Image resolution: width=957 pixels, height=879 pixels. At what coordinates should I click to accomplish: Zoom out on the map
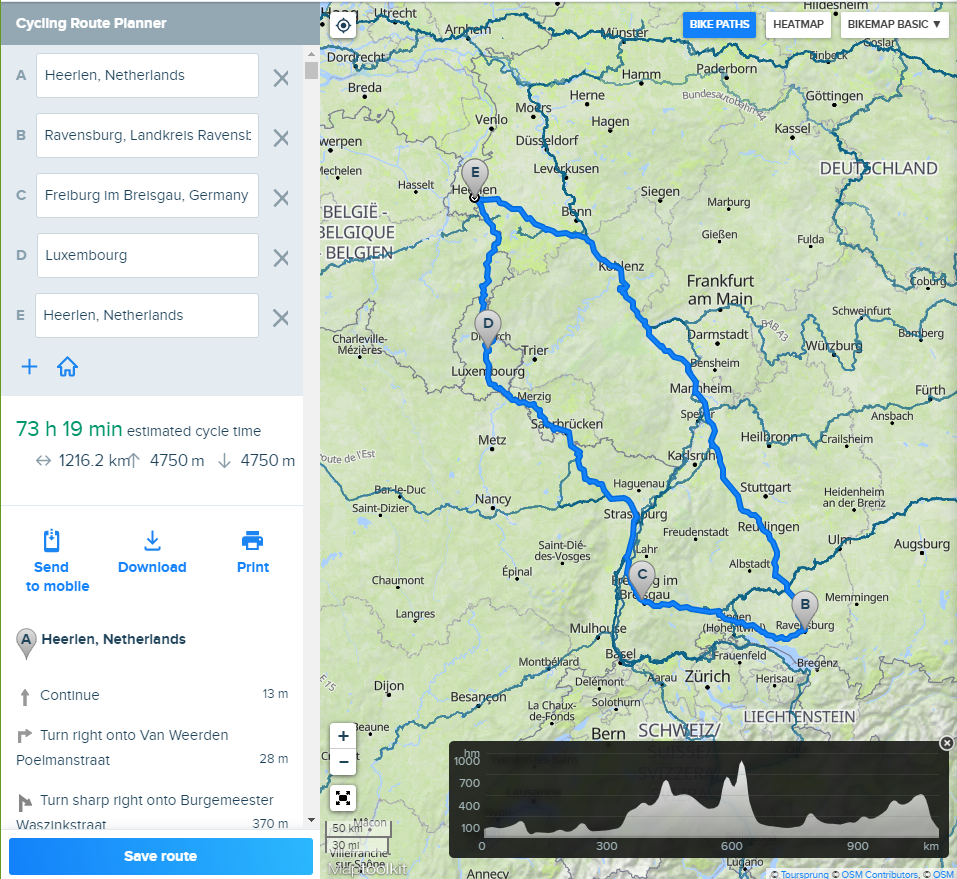coord(343,761)
